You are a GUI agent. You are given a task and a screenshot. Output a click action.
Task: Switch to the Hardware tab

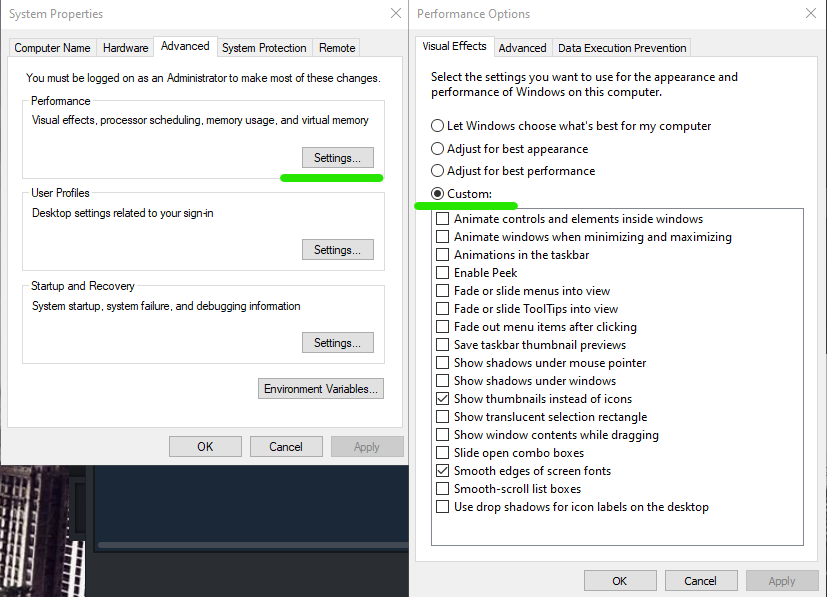(x=126, y=48)
